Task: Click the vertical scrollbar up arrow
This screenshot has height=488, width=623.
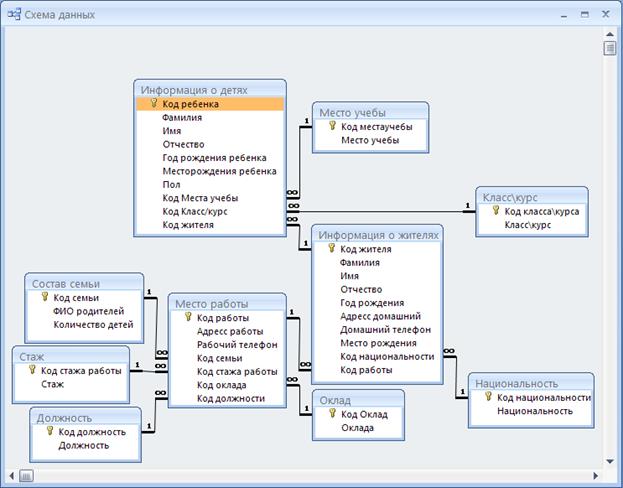Action: coord(609,32)
